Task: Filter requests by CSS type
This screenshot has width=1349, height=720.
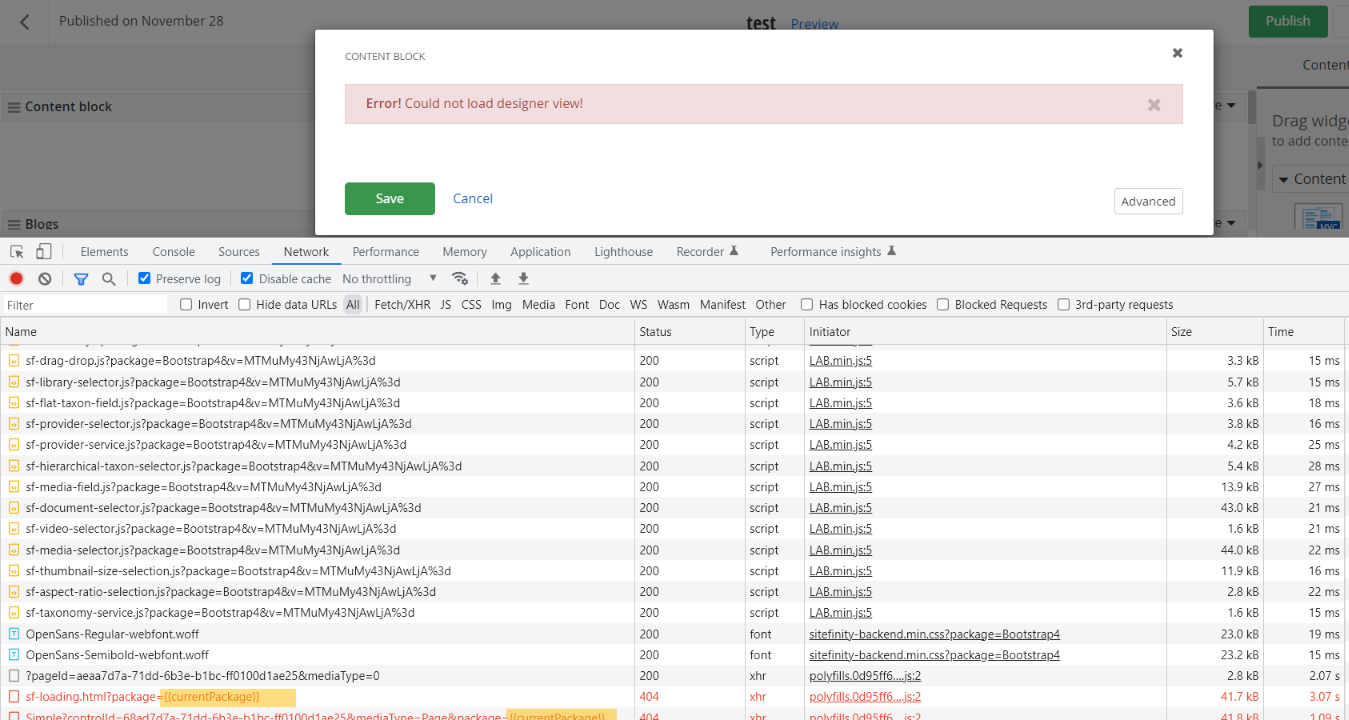Action: click(471, 305)
